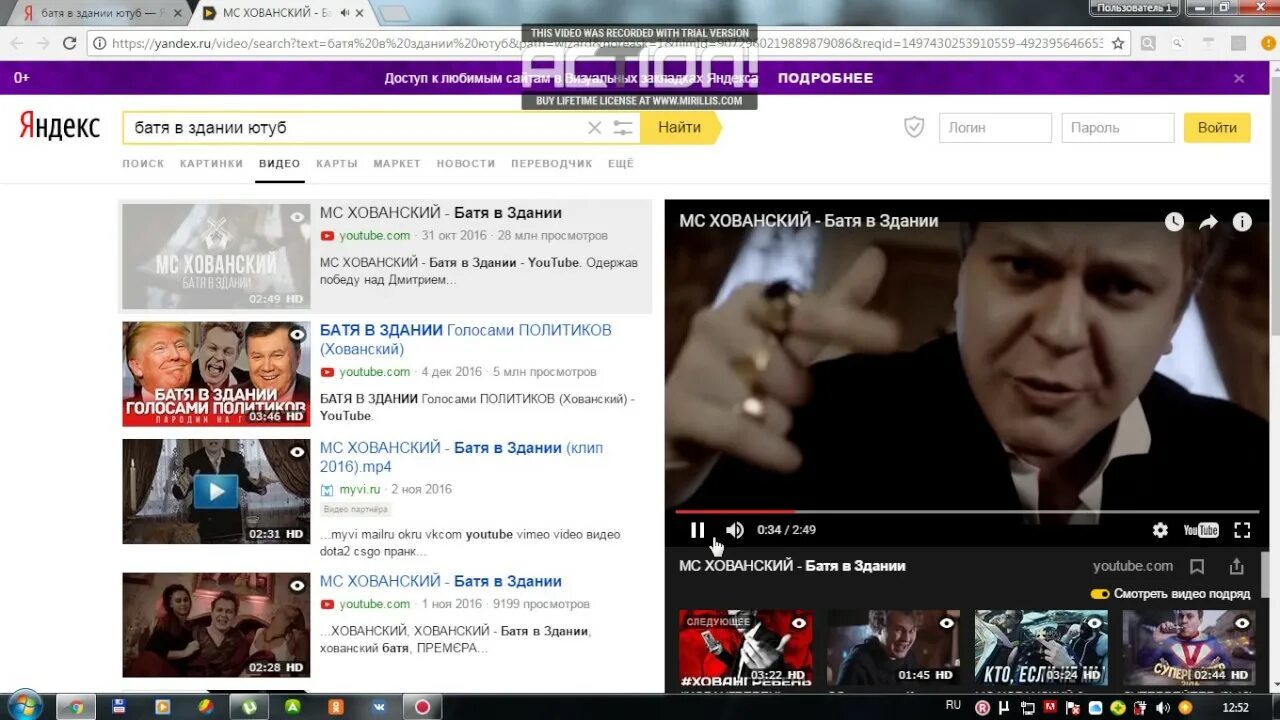This screenshot has height=720, width=1280.
Task: Open video player settings gear
Action: [1160, 530]
